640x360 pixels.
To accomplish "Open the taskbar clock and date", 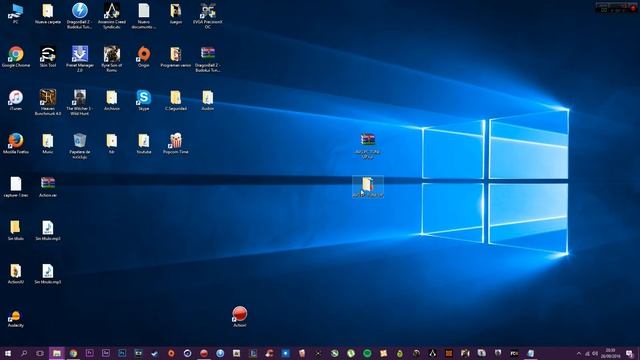I will coord(610,353).
